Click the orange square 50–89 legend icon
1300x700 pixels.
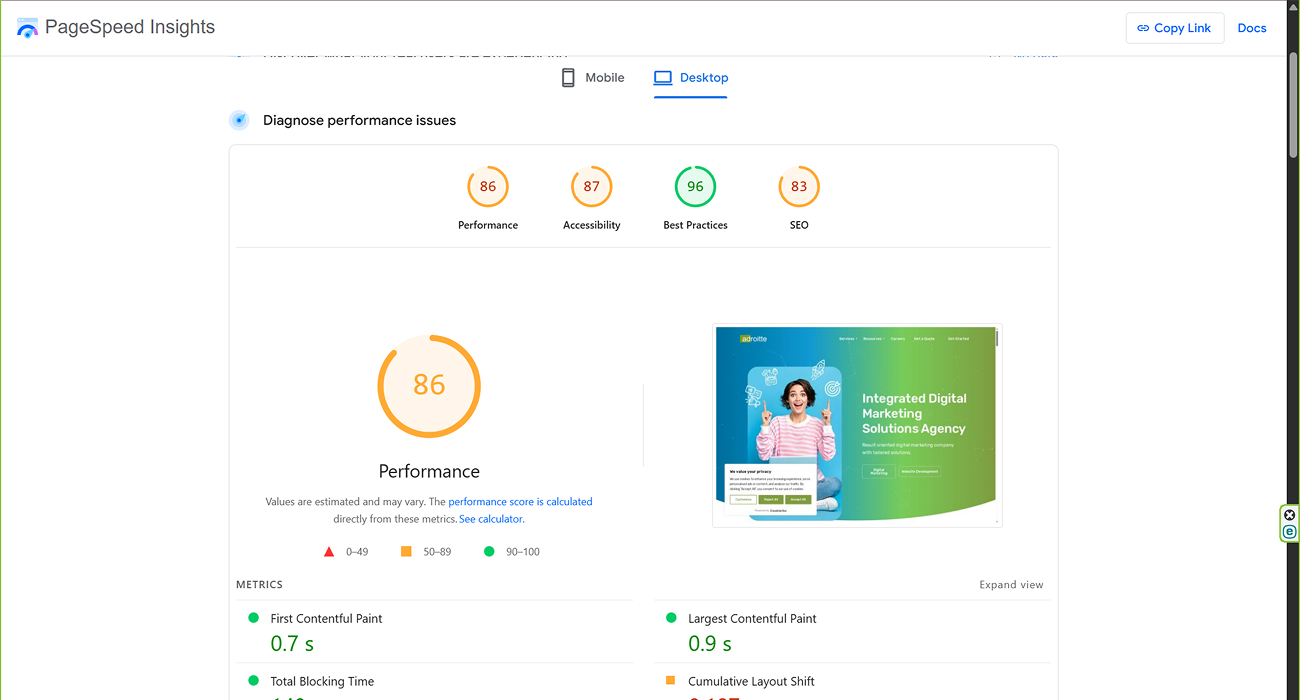click(x=406, y=551)
